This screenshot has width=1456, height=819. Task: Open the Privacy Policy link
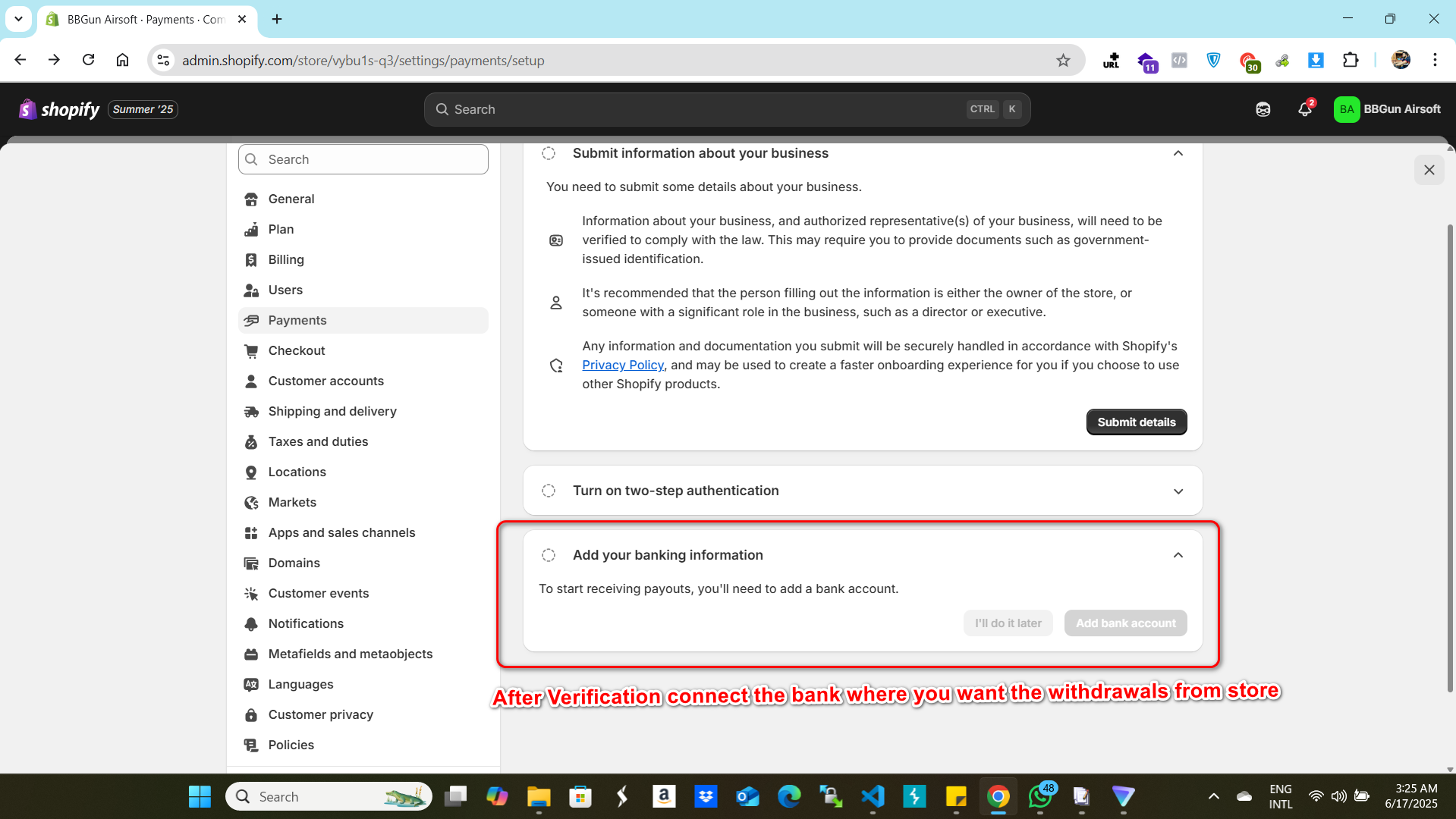click(x=622, y=365)
